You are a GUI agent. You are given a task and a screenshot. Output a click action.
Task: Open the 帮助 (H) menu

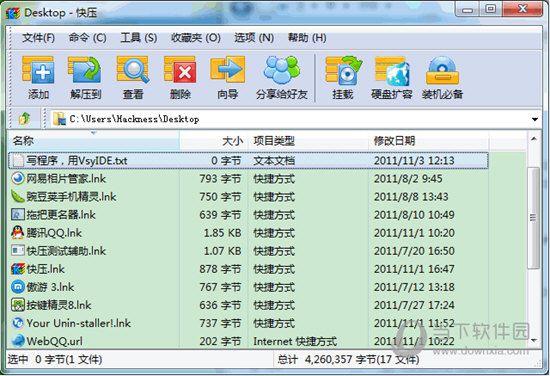coord(307,38)
